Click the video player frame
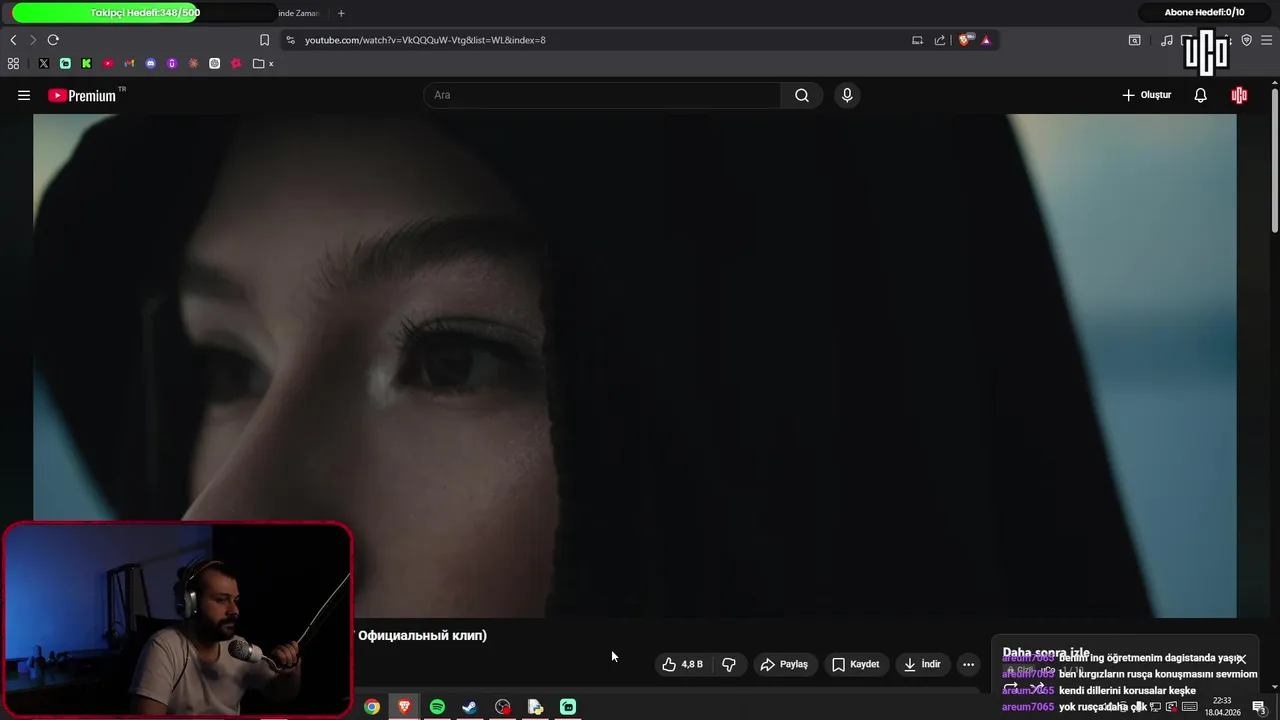Viewport: 1280px width, 720px height. [x=635, y=365]
